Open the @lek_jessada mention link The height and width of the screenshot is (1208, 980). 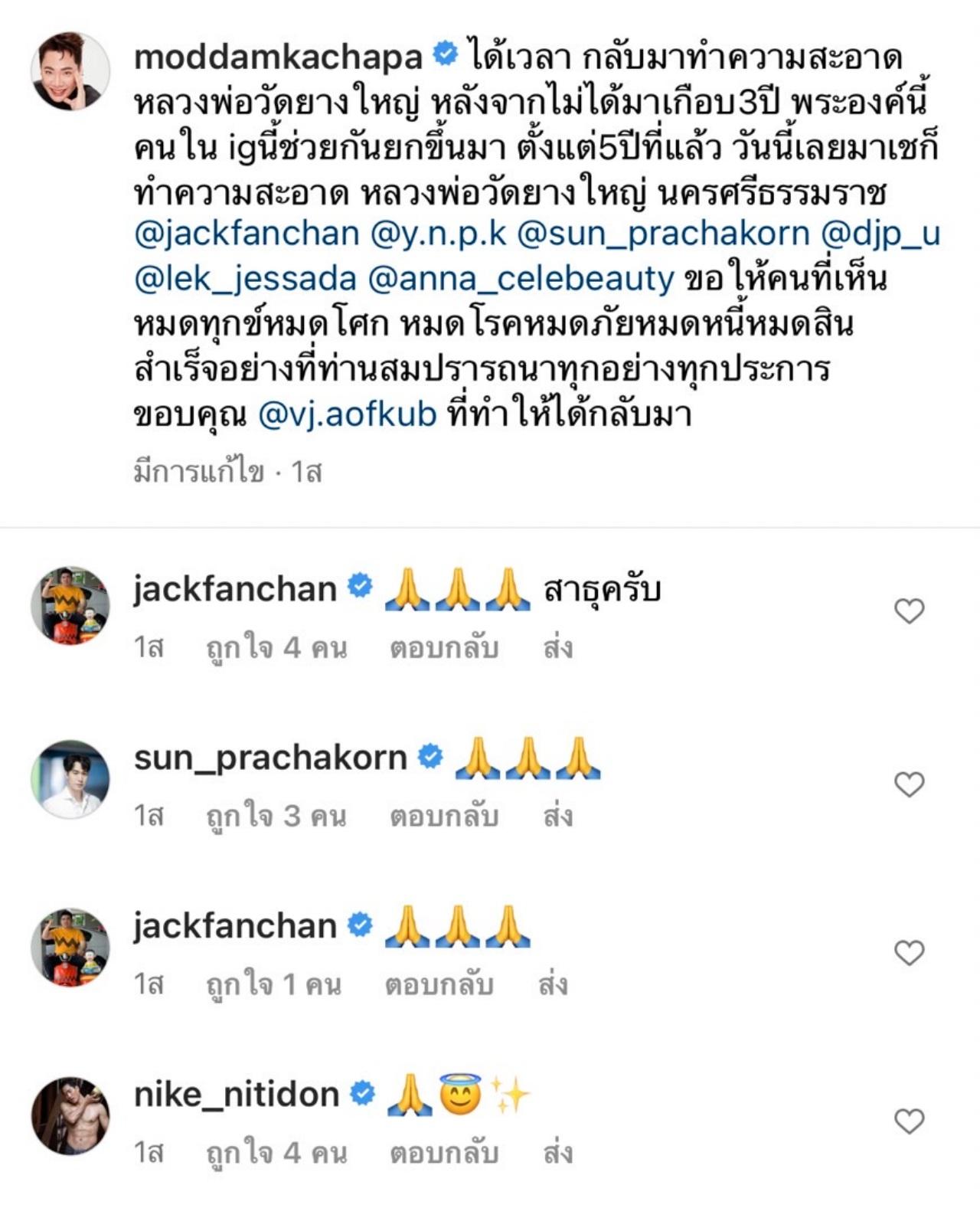tap(246, 280)
